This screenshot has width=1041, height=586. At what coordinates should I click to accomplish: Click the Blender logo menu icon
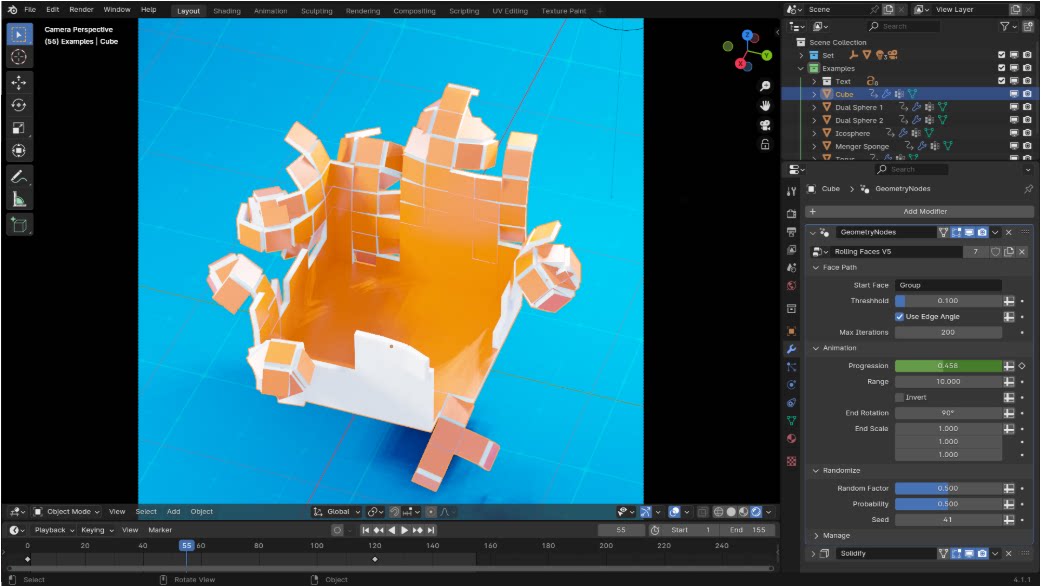(12, 9)
